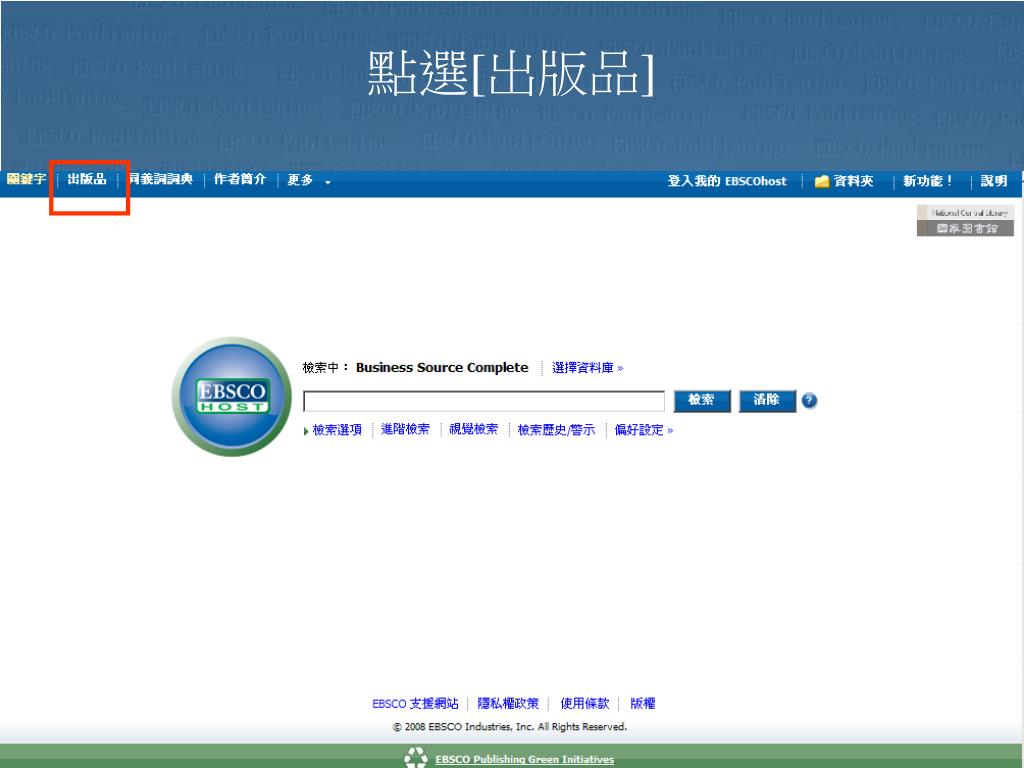Open the 出版品 publications tab
Image resolution: width=1024 pixels, height=768 pixels.
(87, 180)
